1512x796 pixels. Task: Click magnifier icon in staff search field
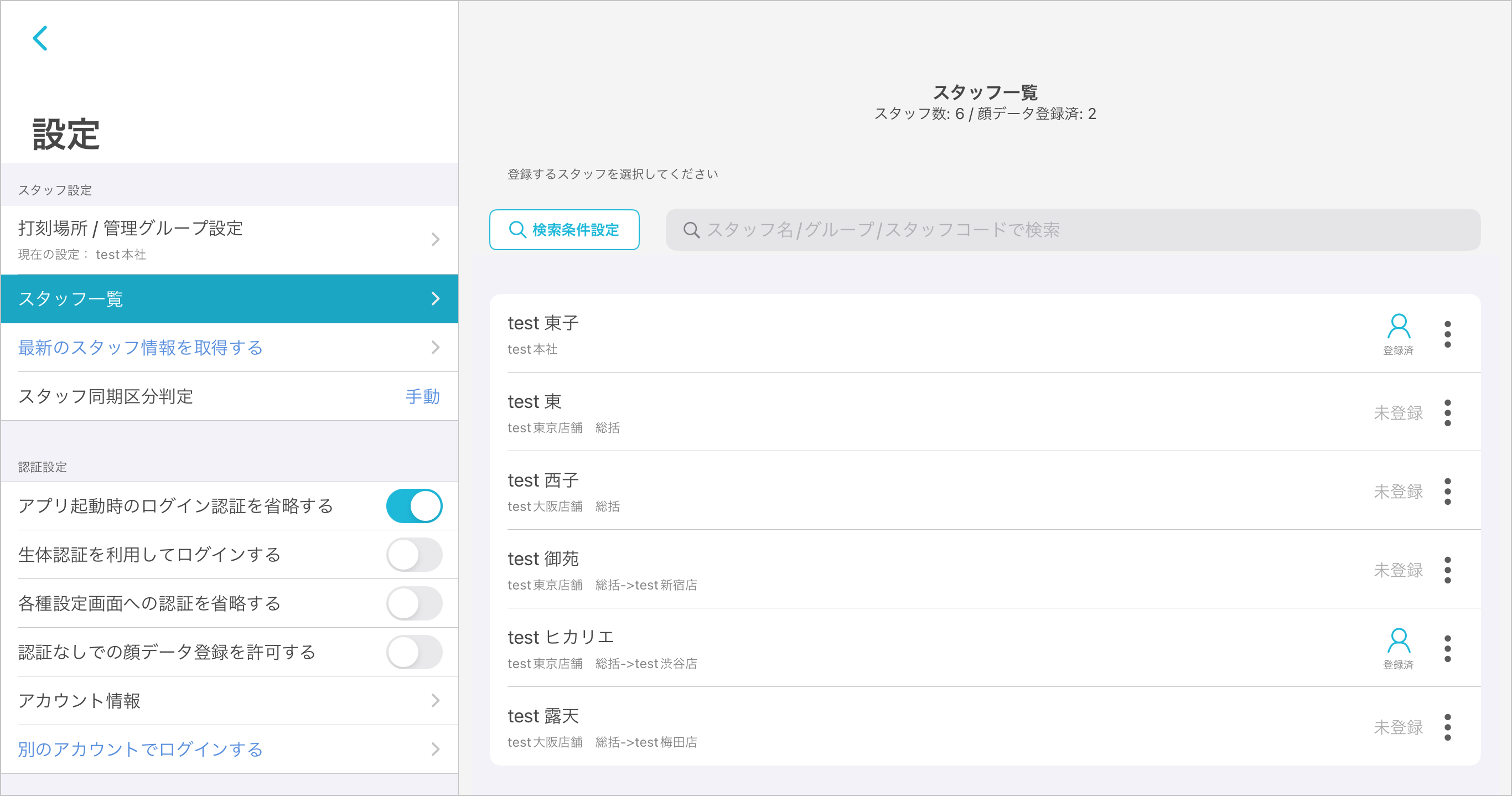tap(691, 230)
